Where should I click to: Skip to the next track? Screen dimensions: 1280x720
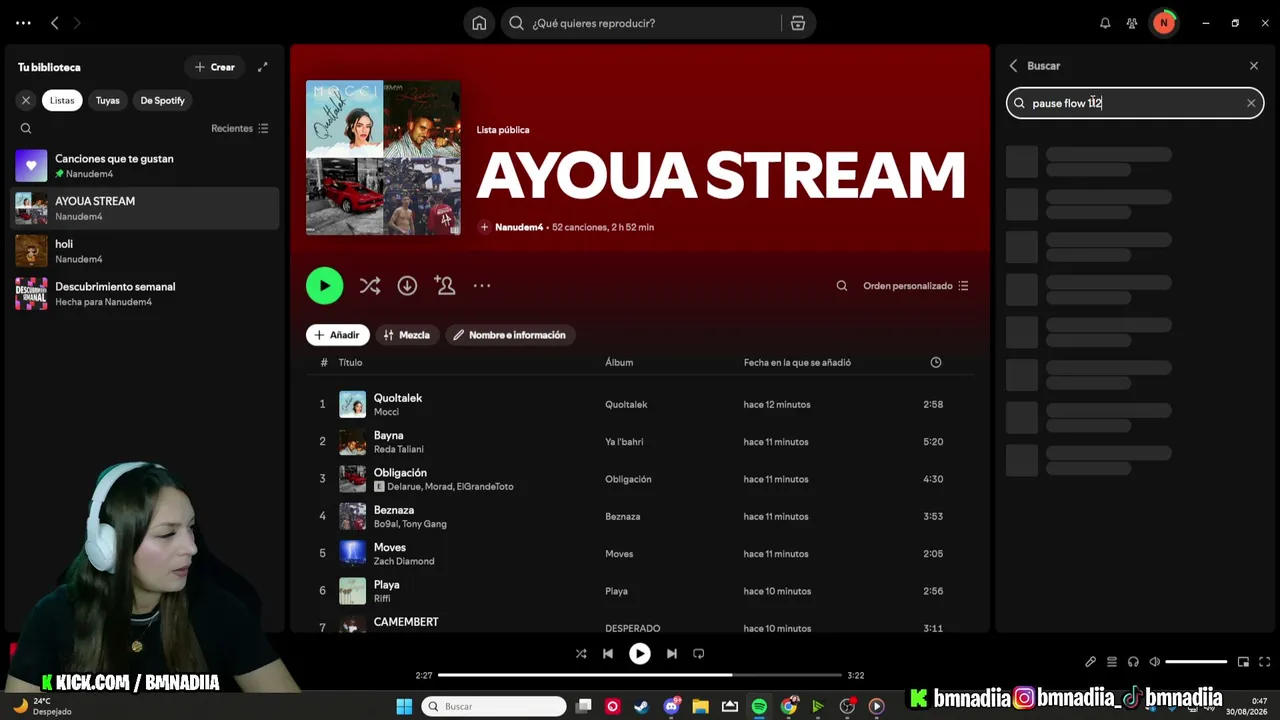tap(672, 654)
